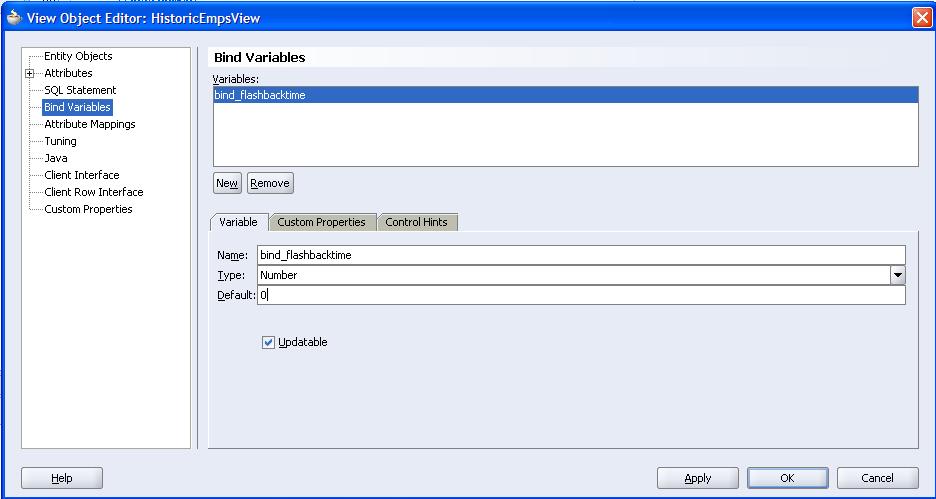Open the SQL Statement page
The image size is (936, 499).
(80, 90)
